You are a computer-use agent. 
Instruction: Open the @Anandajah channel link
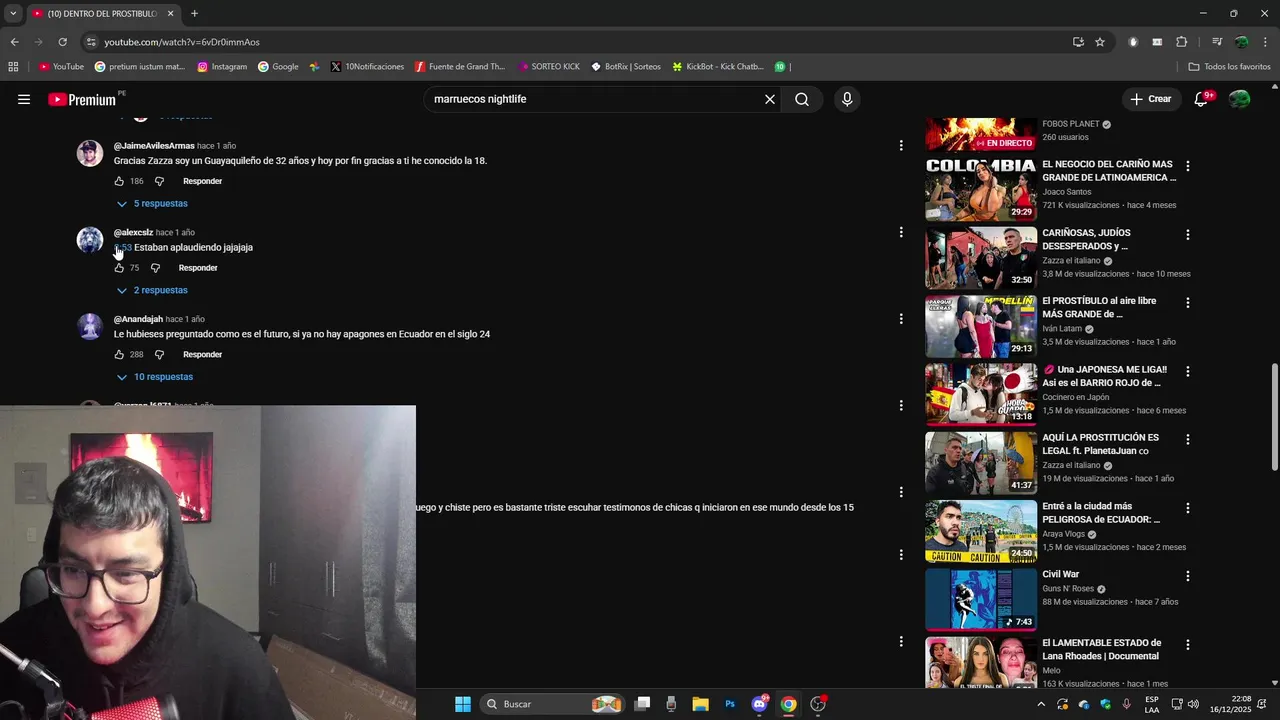point(138,319)
